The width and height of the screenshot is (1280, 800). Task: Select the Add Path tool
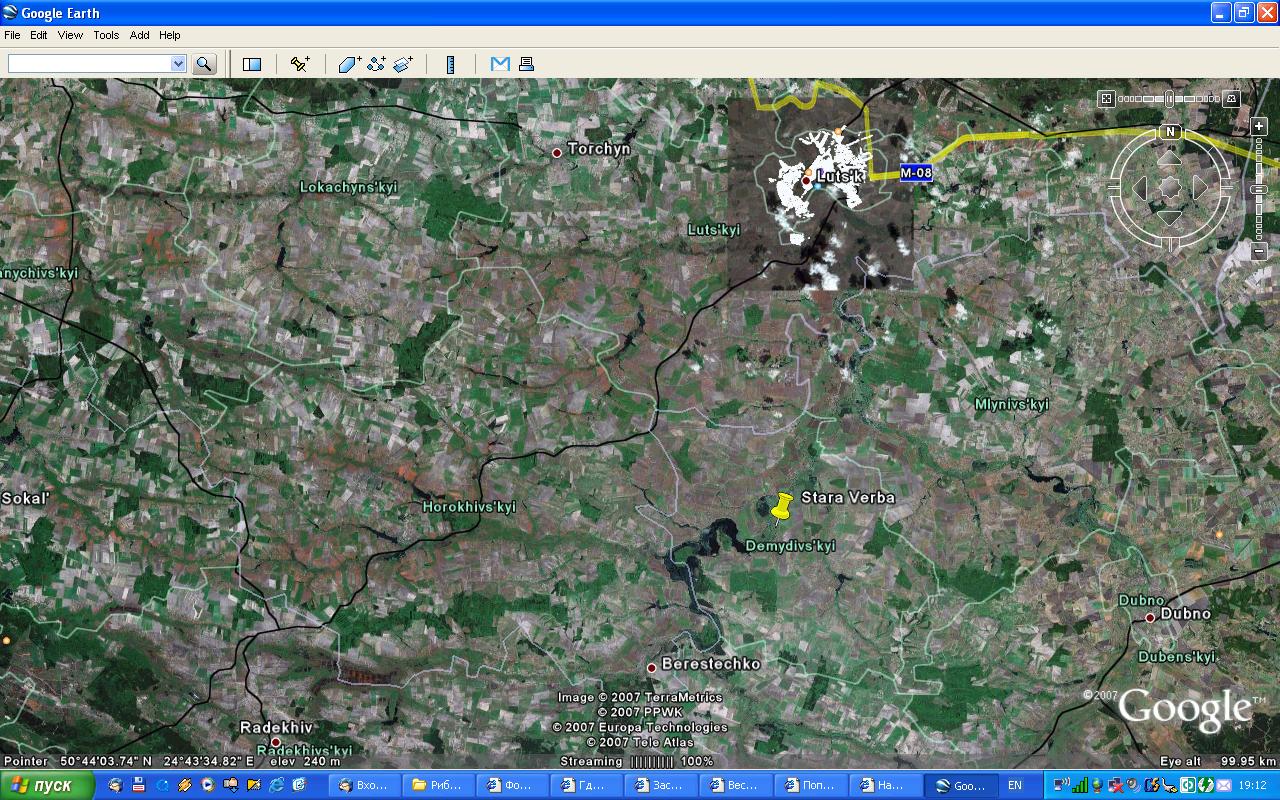pyautogui.click(x=376, y=64)
